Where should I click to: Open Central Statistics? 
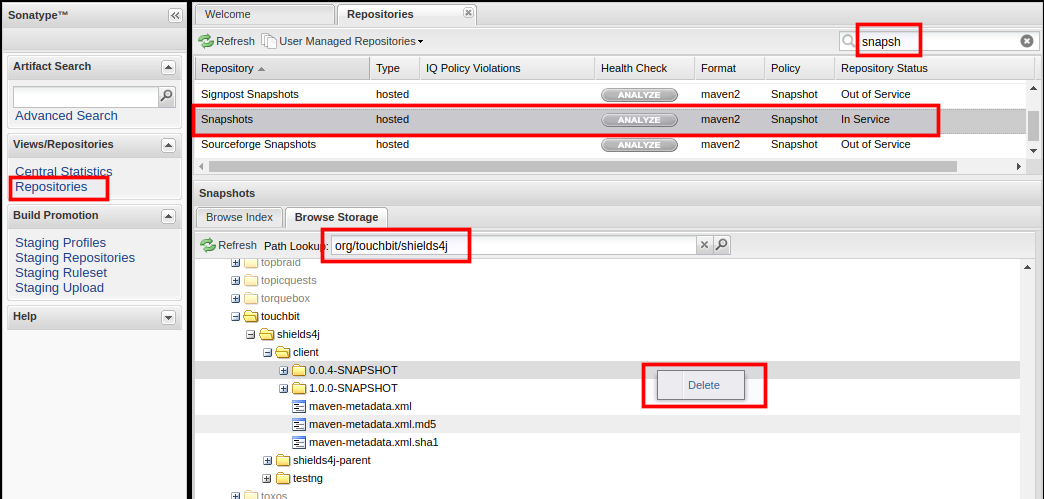[64, 172]
